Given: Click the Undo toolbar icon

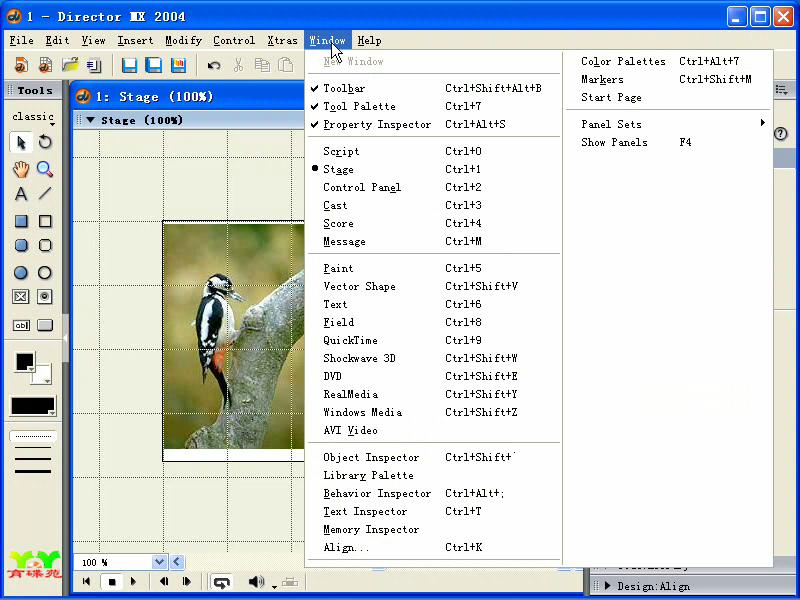Looking at the screenshot, I should click(x=214, y=65).
